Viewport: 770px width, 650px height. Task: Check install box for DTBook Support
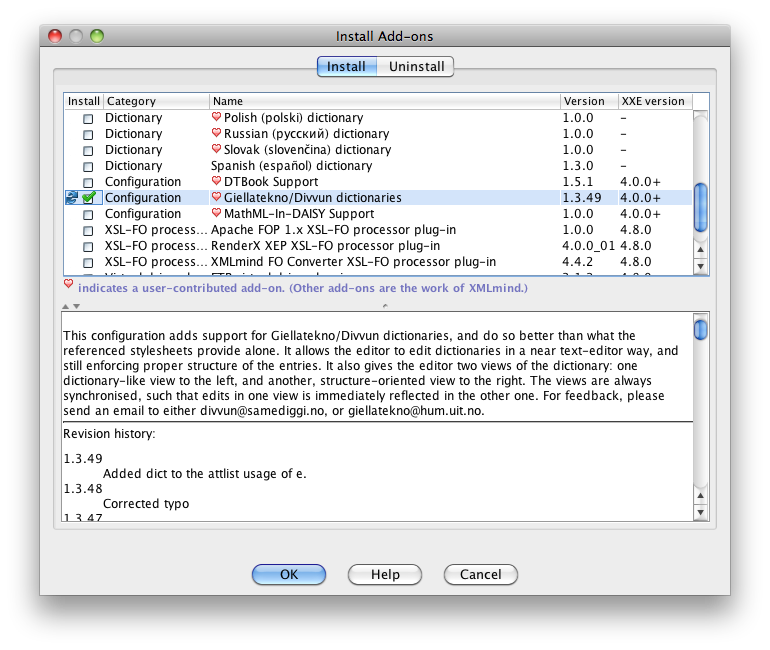(88, 183)
